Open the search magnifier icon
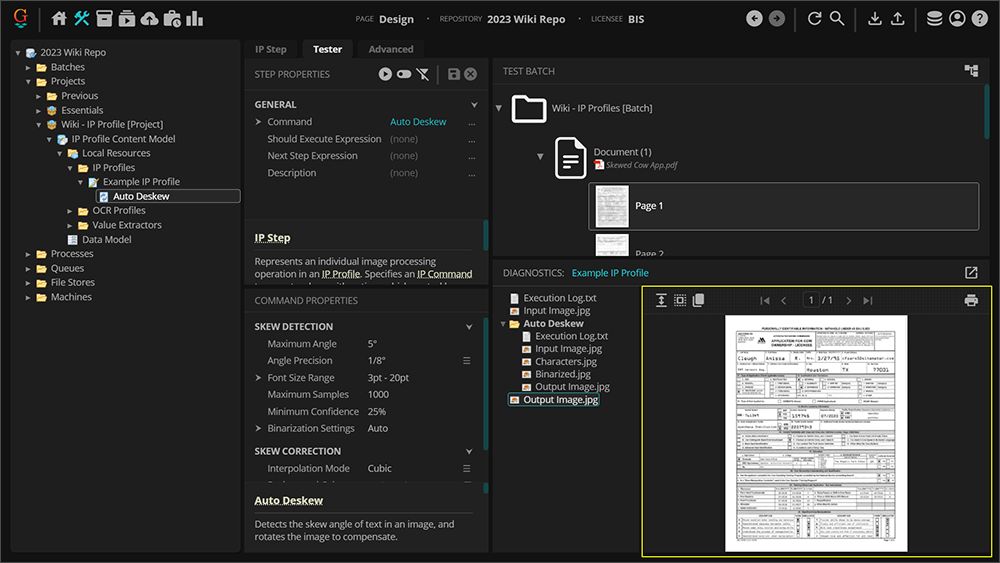This screenshot has width=1000, height=563. [837, 18]
